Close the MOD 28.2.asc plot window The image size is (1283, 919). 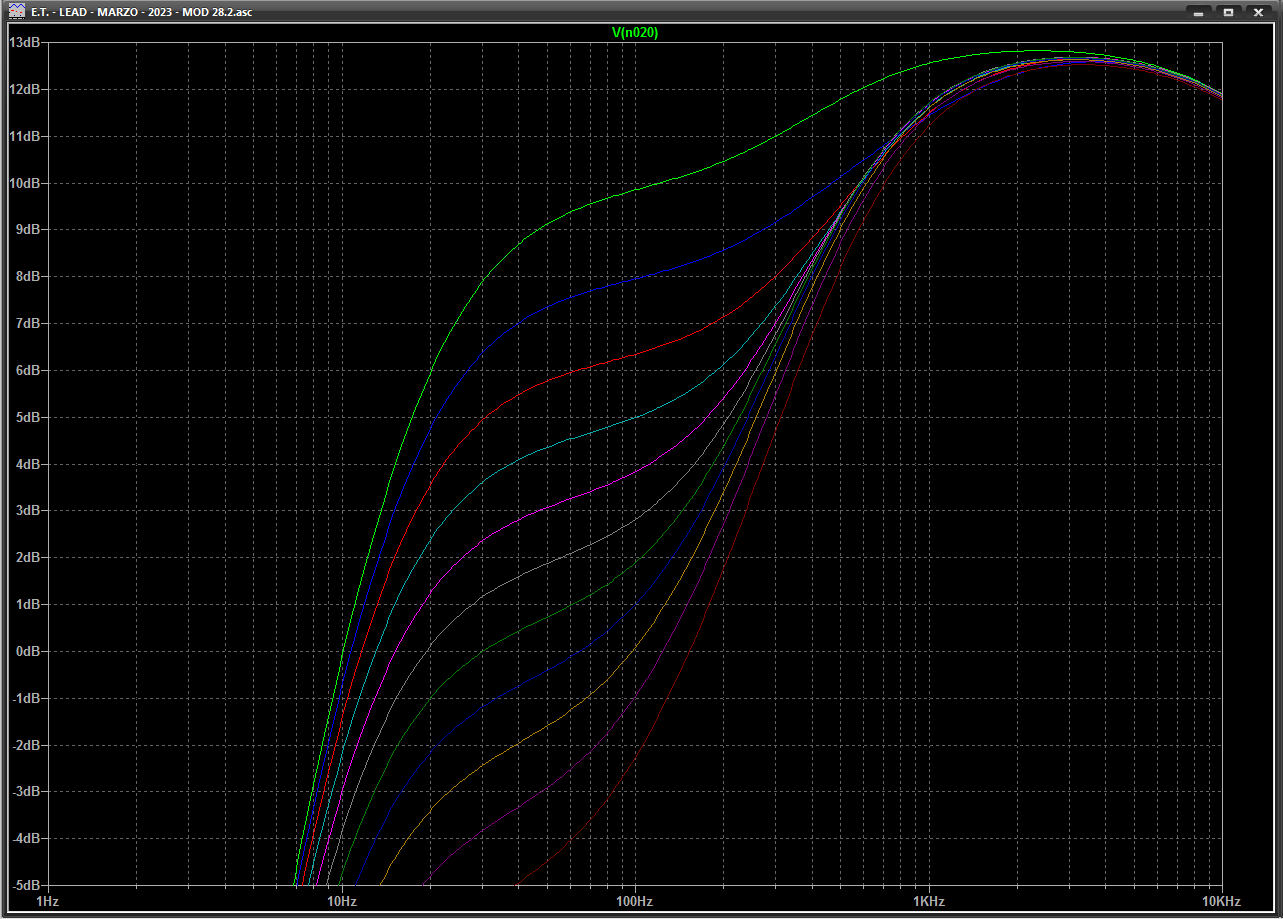1258,12
